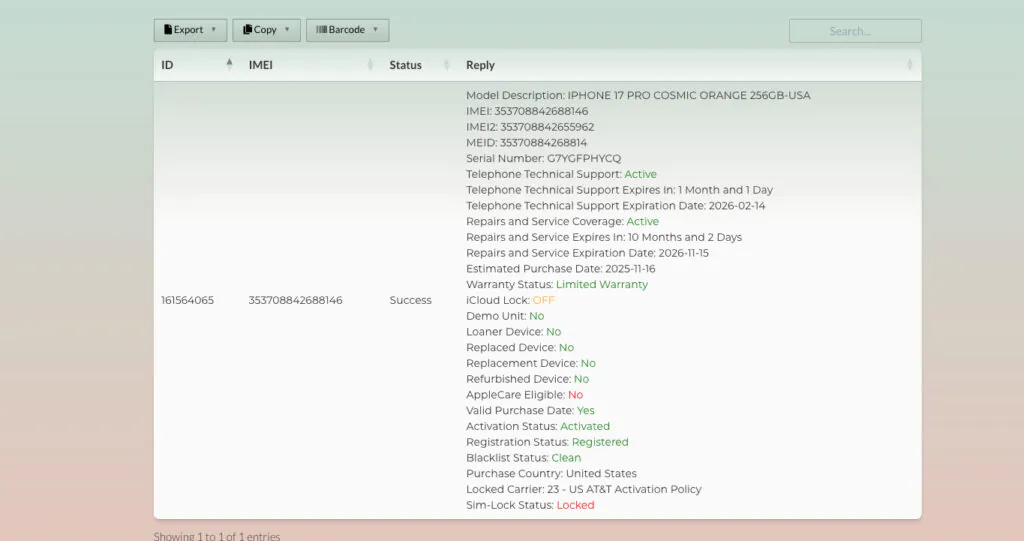Image resolution: width=1024 pixels, height=541 pixels.
Task: Click the document icon on the Export button
Action: [168, 29]
